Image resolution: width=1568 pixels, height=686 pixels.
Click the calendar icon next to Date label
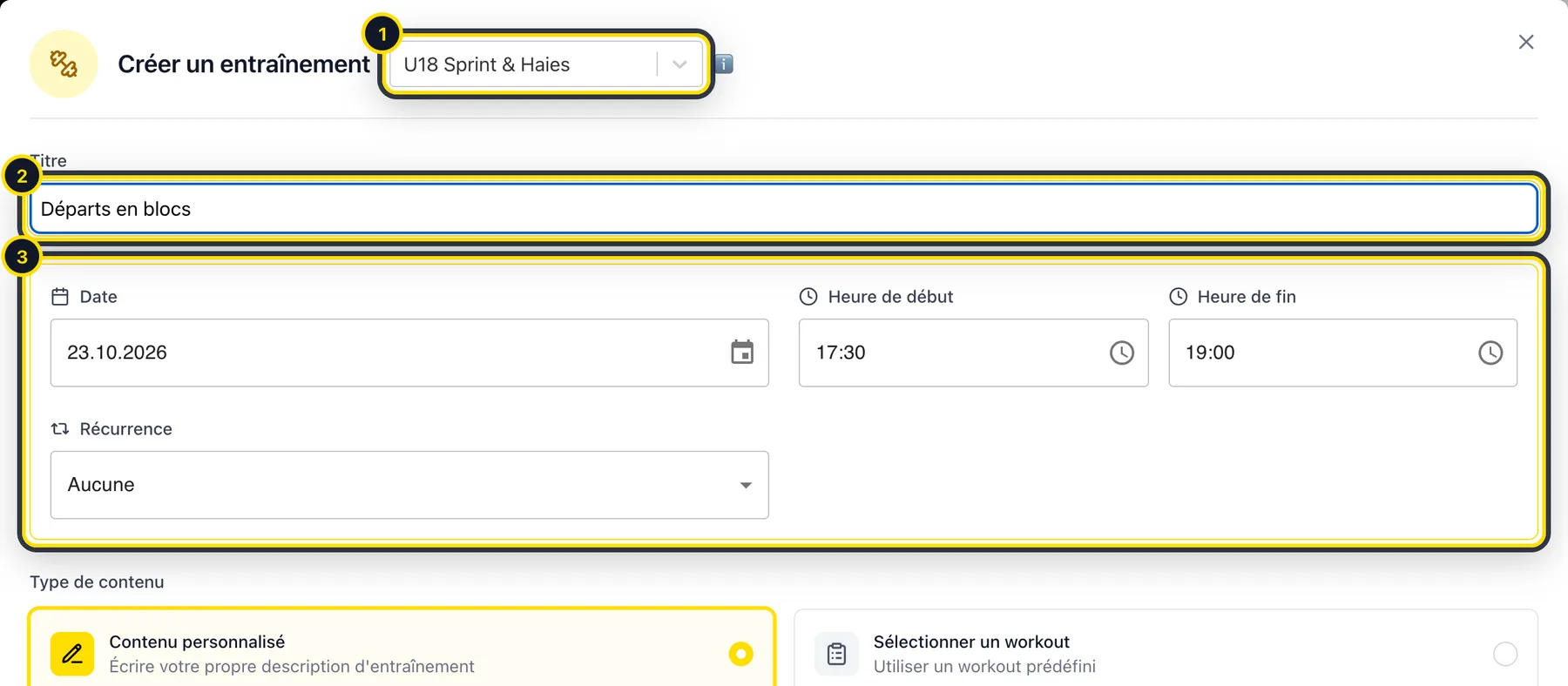click(60, 297)
